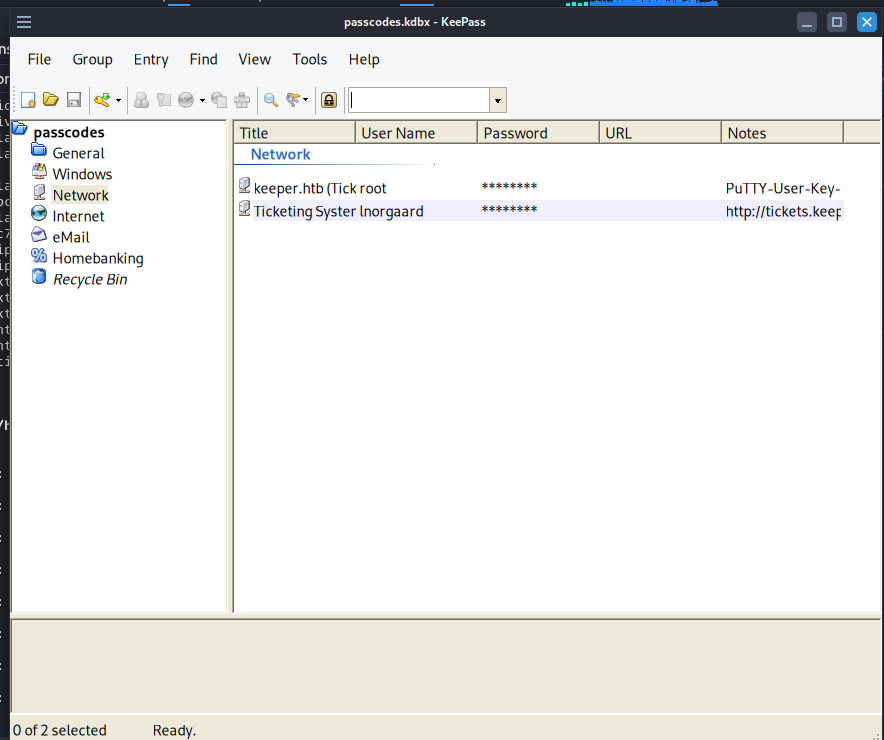
Task: Click the Find magnifier toolbar icon
Action: (271, 100)
